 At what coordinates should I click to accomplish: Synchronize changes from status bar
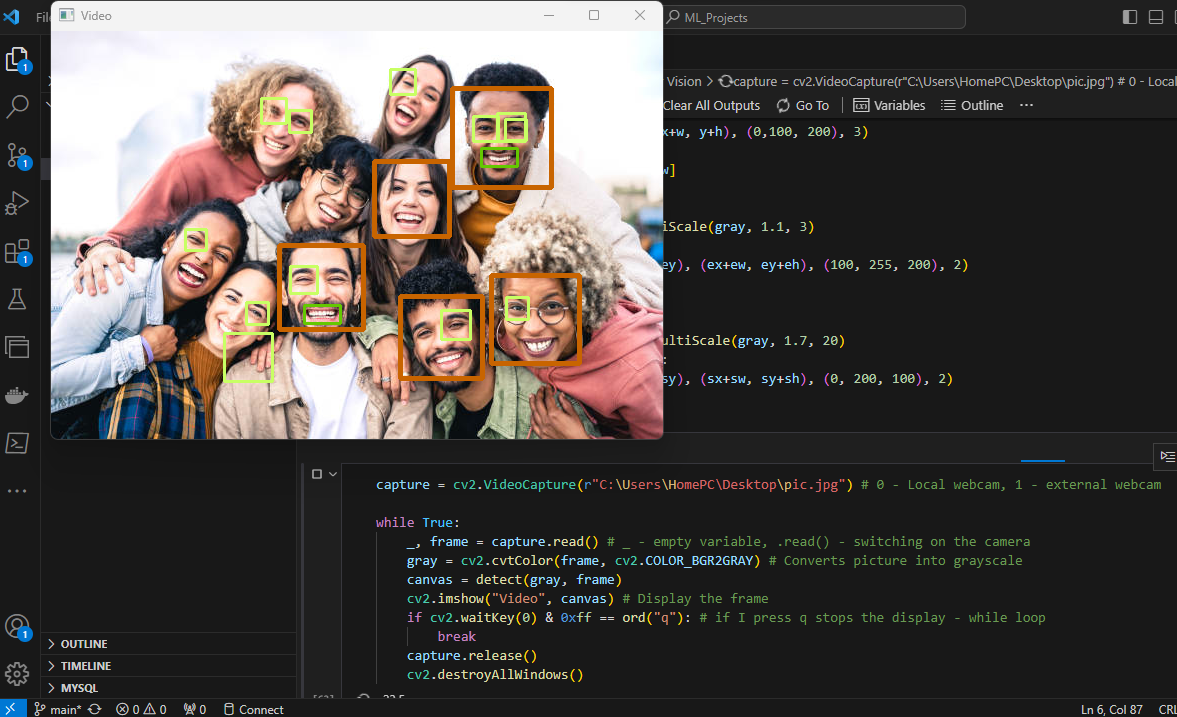pos(95,709)
